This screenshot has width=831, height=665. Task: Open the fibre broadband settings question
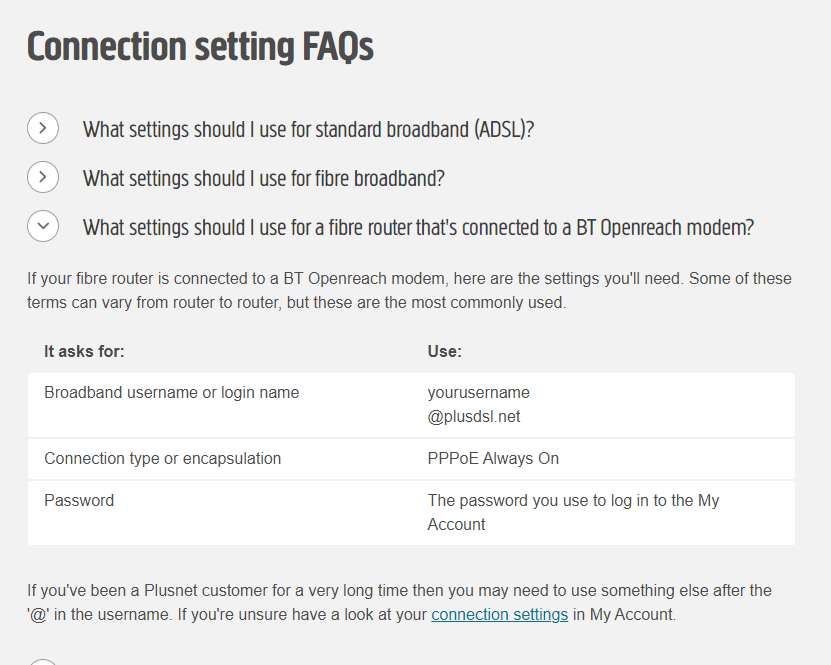tap(263, 178)
